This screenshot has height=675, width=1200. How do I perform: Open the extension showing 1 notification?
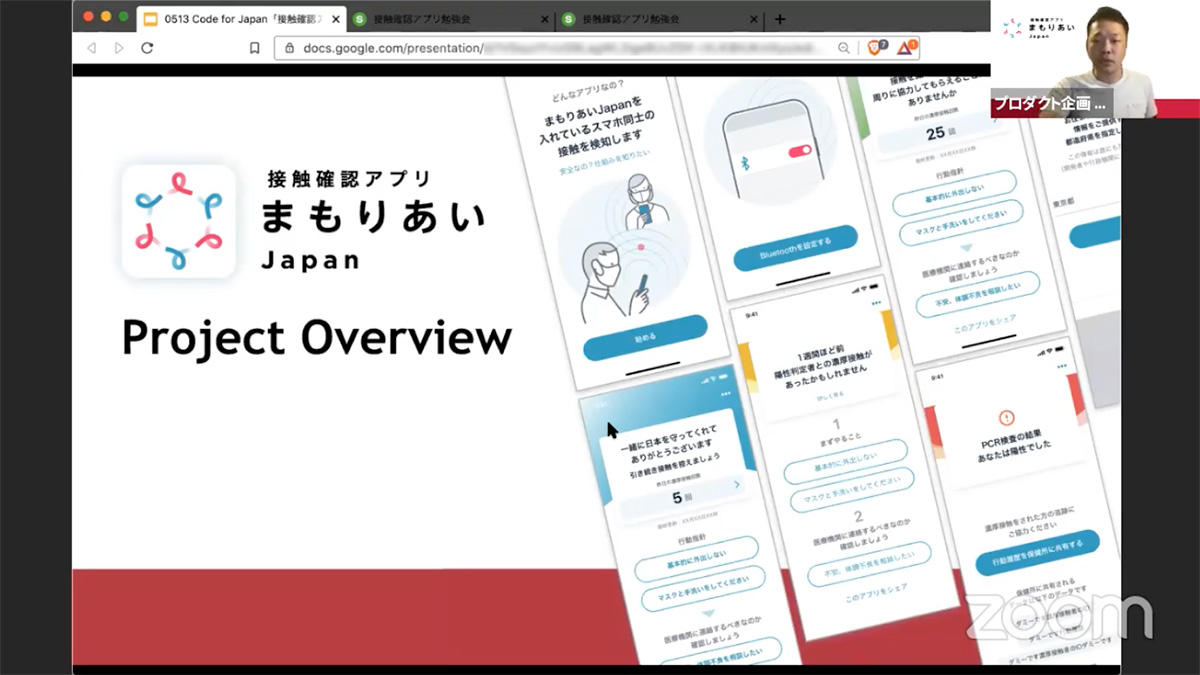point(905,47)
